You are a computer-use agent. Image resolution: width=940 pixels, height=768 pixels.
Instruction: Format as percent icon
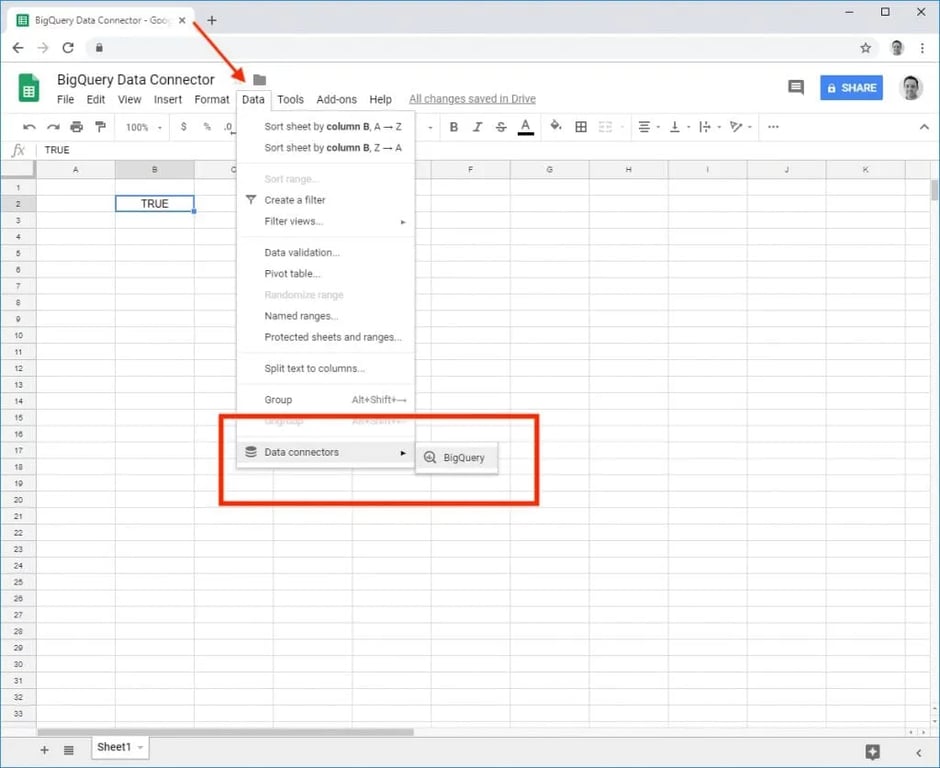point(207,127)
